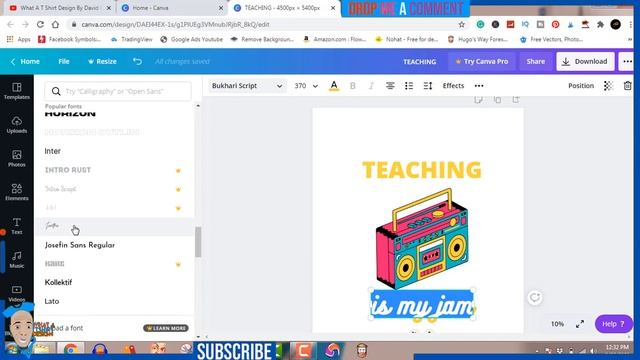Change text color with the A icon
The width and height of the screenshot is (640, 360).
click(334, 86)
